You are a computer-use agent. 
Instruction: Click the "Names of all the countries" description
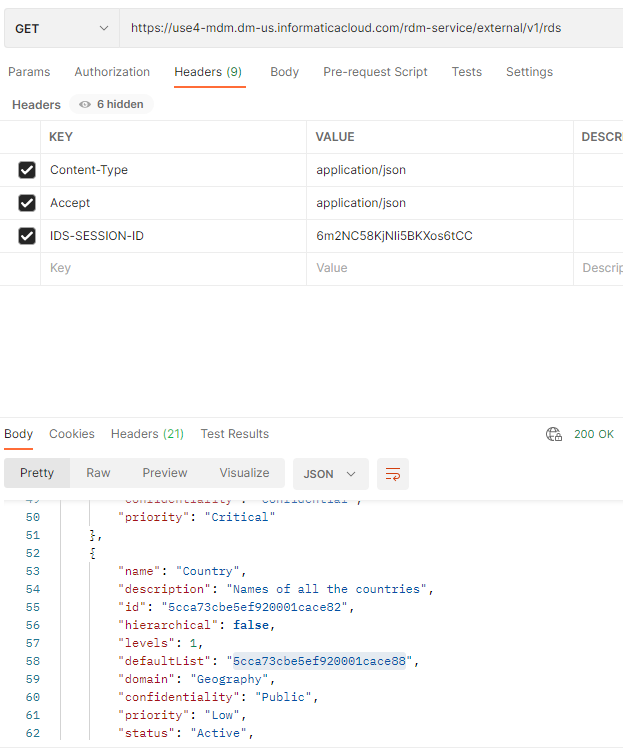pos(326,589)
